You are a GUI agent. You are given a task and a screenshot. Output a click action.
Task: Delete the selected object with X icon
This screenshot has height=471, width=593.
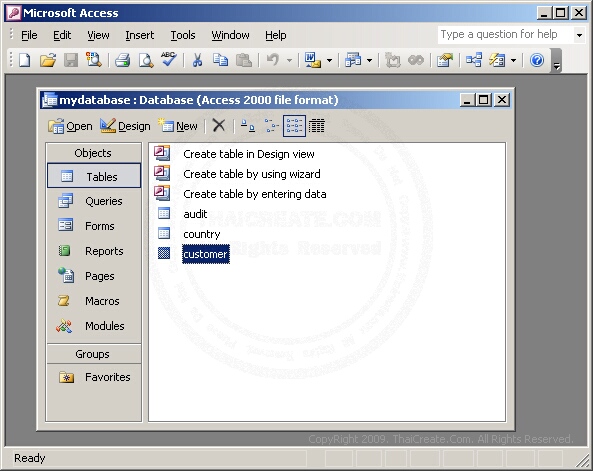219,125
